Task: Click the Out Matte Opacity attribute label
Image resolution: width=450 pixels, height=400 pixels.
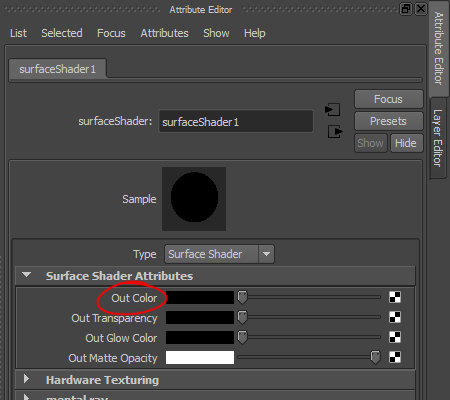Action: (113, 358)
